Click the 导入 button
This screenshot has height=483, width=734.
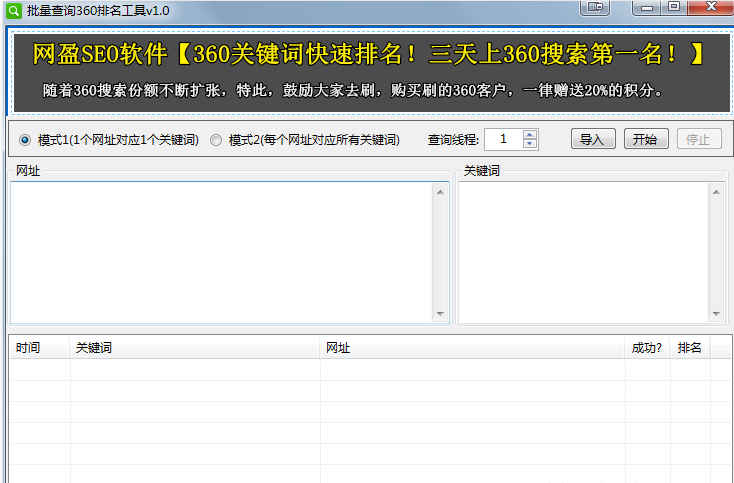click(593, 139)
